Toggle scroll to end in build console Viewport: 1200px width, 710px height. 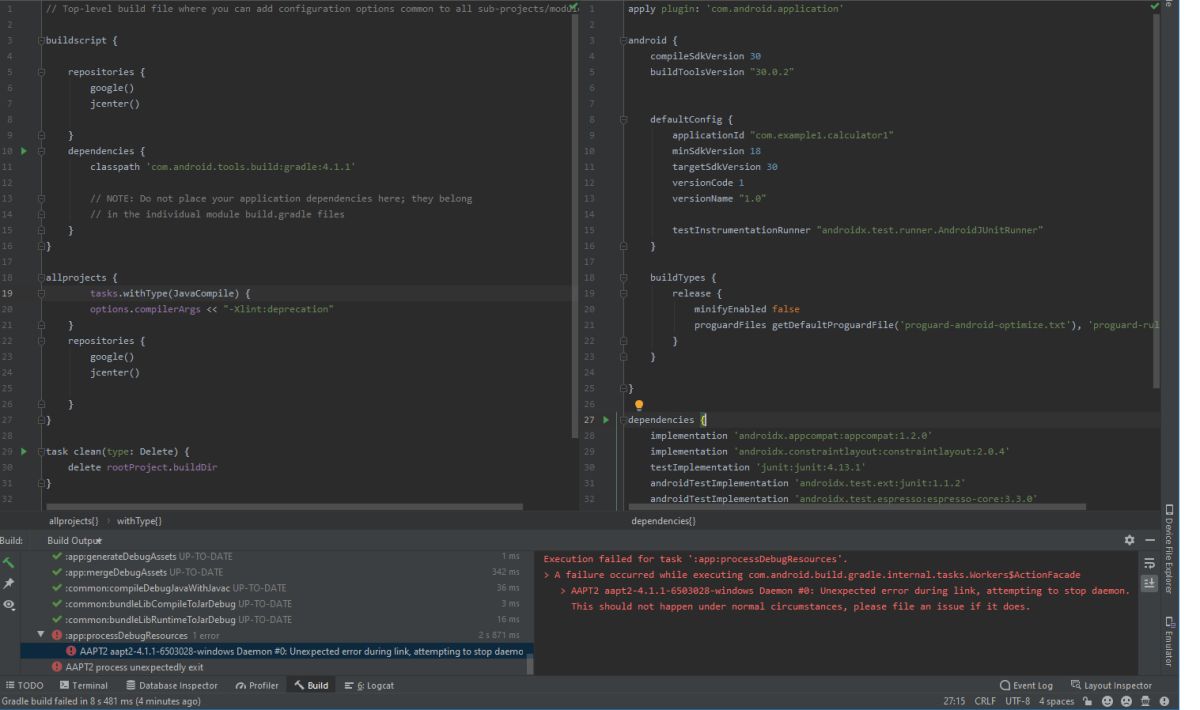coord(1149,584)
